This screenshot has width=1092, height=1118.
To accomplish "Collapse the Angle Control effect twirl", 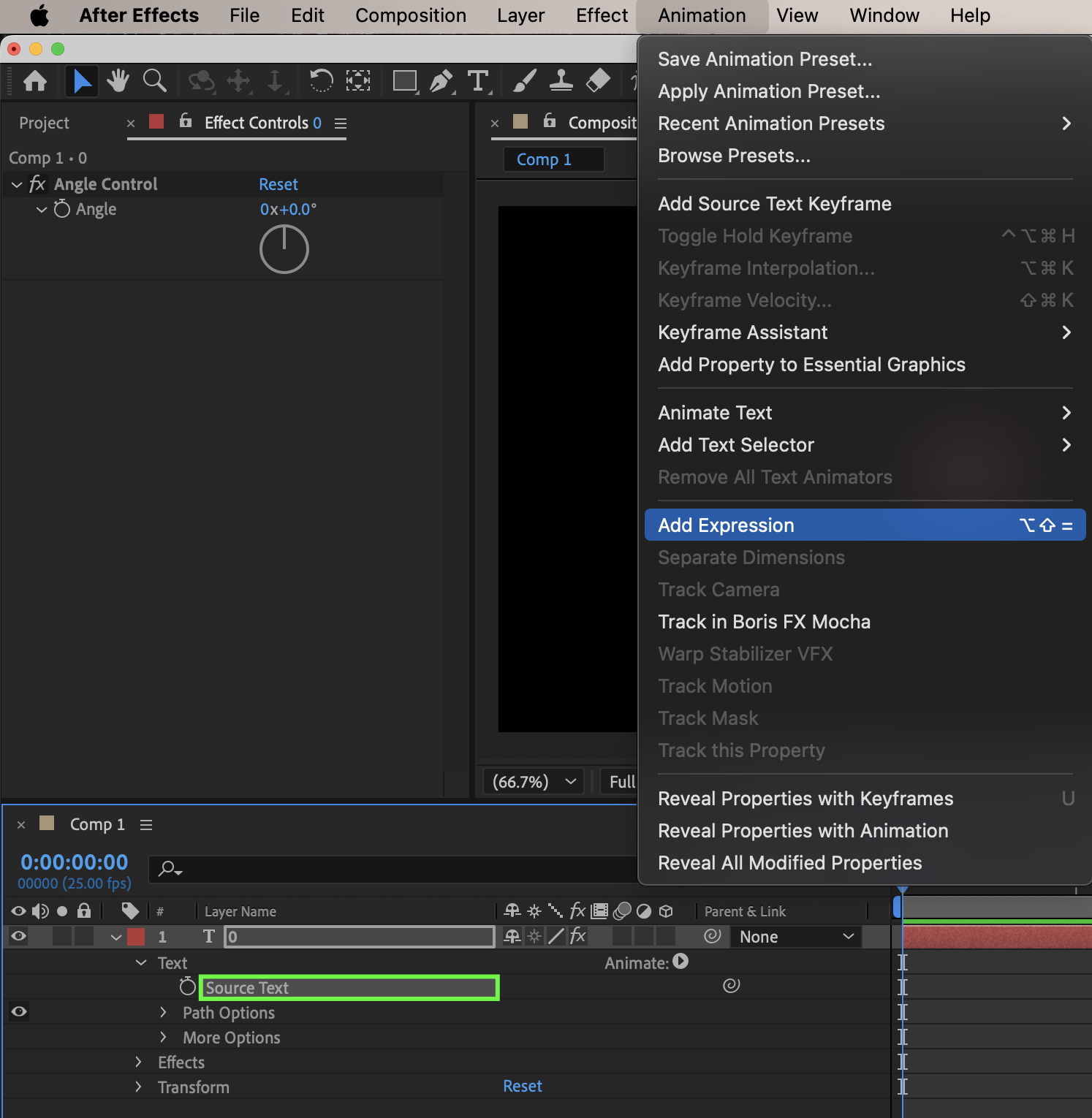I will coord(17,185).
